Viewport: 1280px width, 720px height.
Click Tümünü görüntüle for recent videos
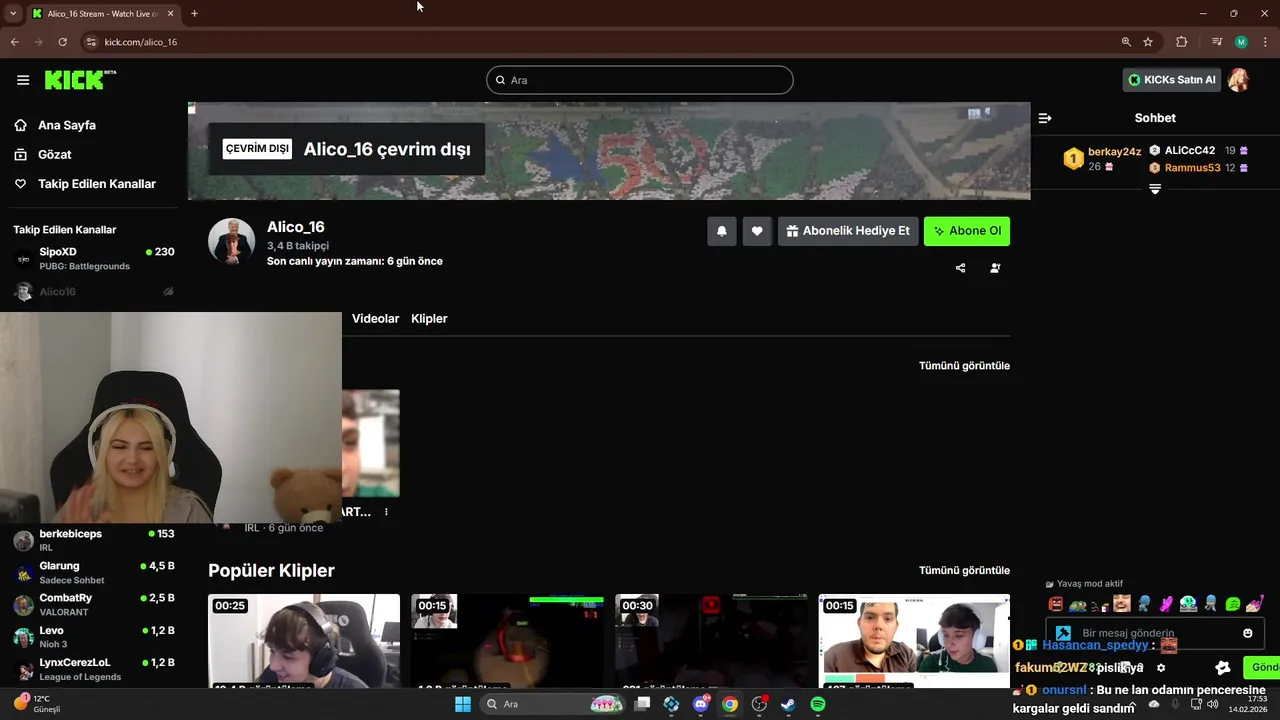point(964,366)
